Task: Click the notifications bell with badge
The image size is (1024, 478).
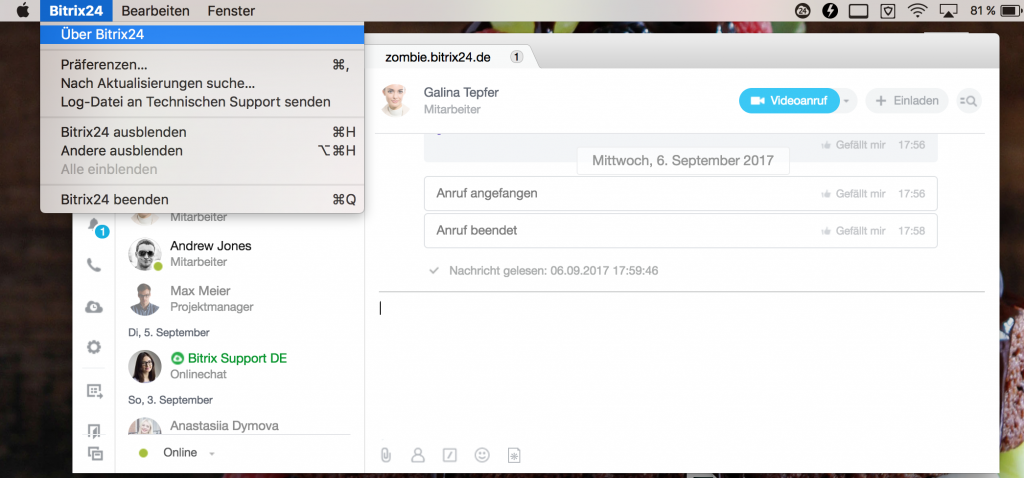Action: click(96, 226)
